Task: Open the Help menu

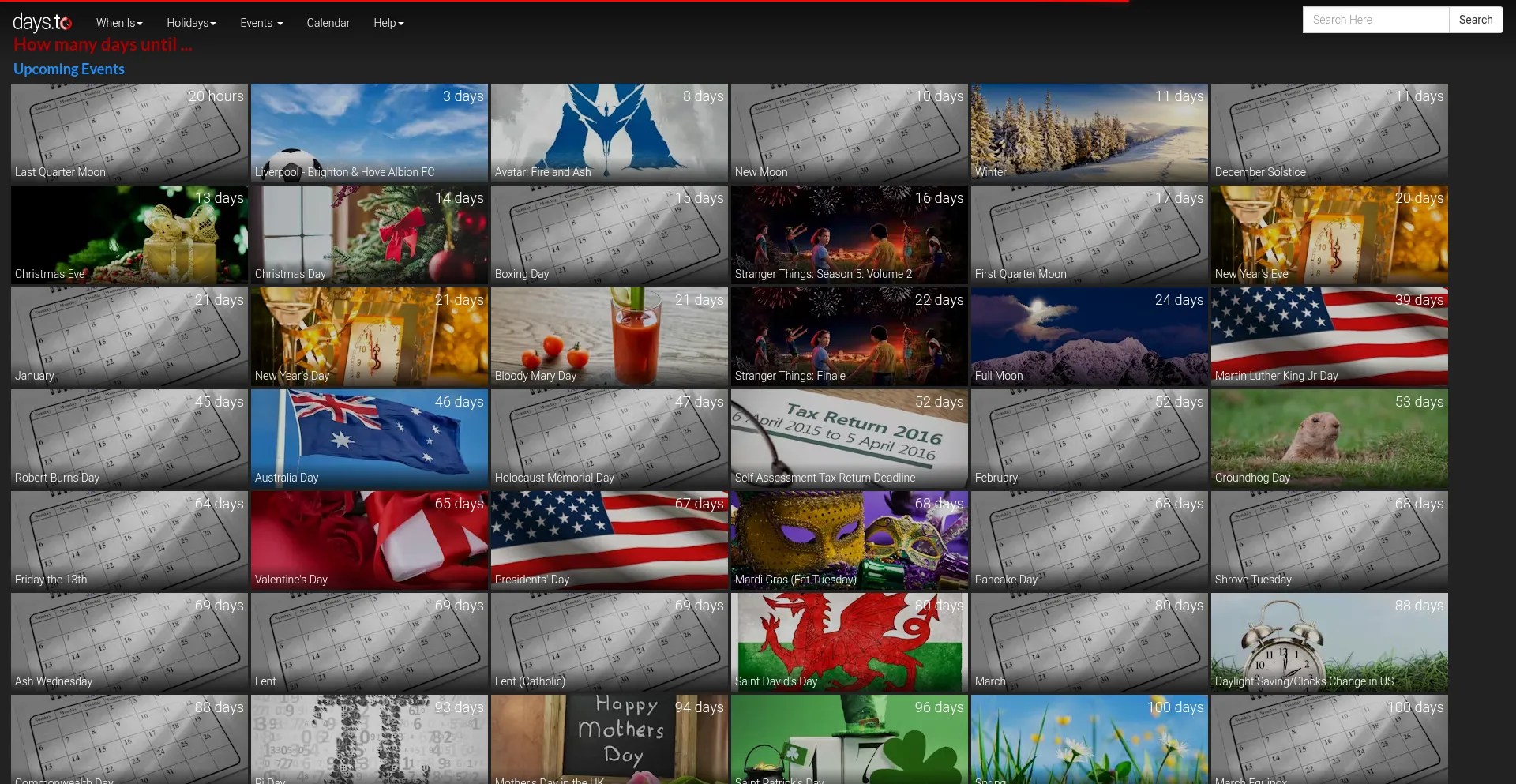Action: [x=388, y=23]
